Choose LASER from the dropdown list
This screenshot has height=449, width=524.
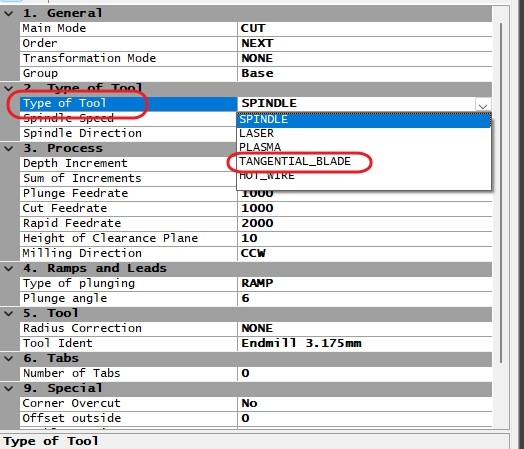tap(364, 134)
